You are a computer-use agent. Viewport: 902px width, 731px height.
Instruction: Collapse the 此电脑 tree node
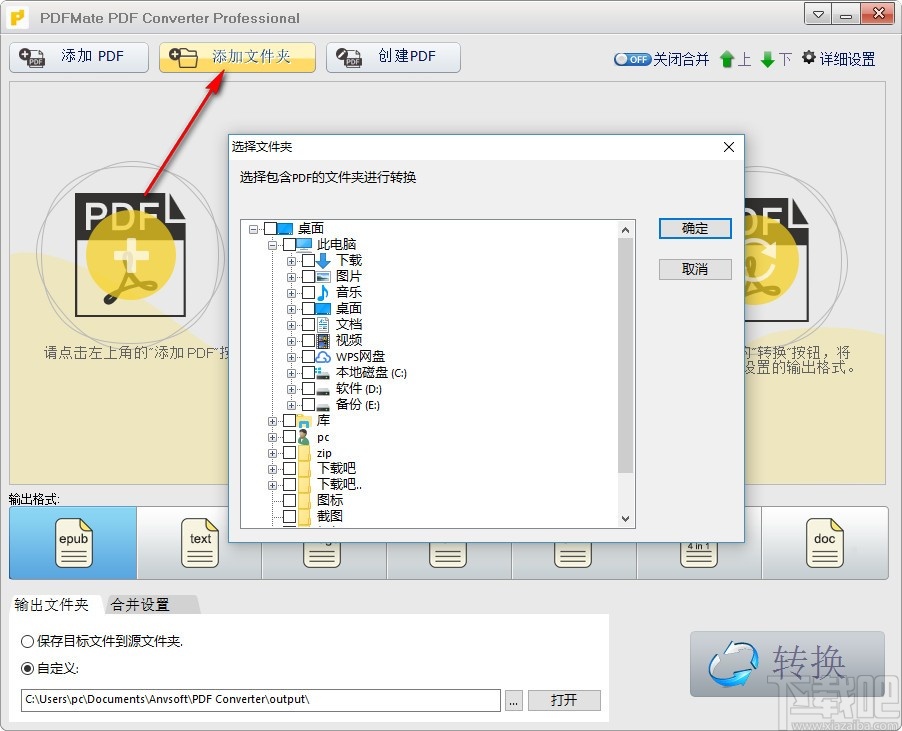[x=272, y=245]
